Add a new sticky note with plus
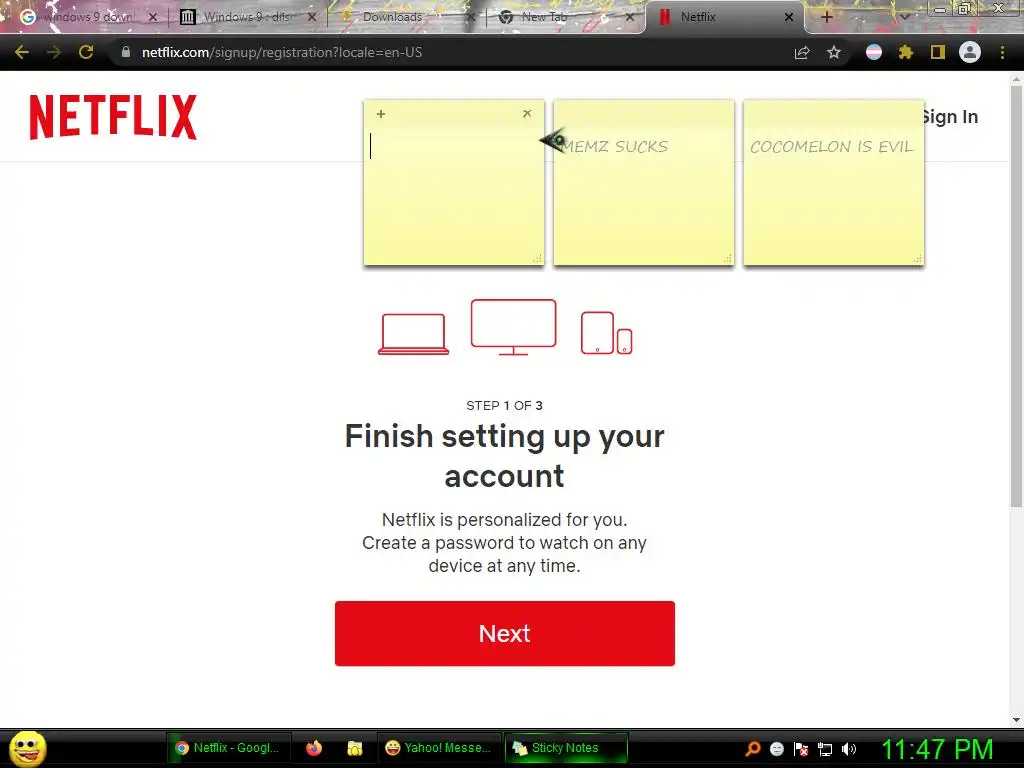 point(381,114)
